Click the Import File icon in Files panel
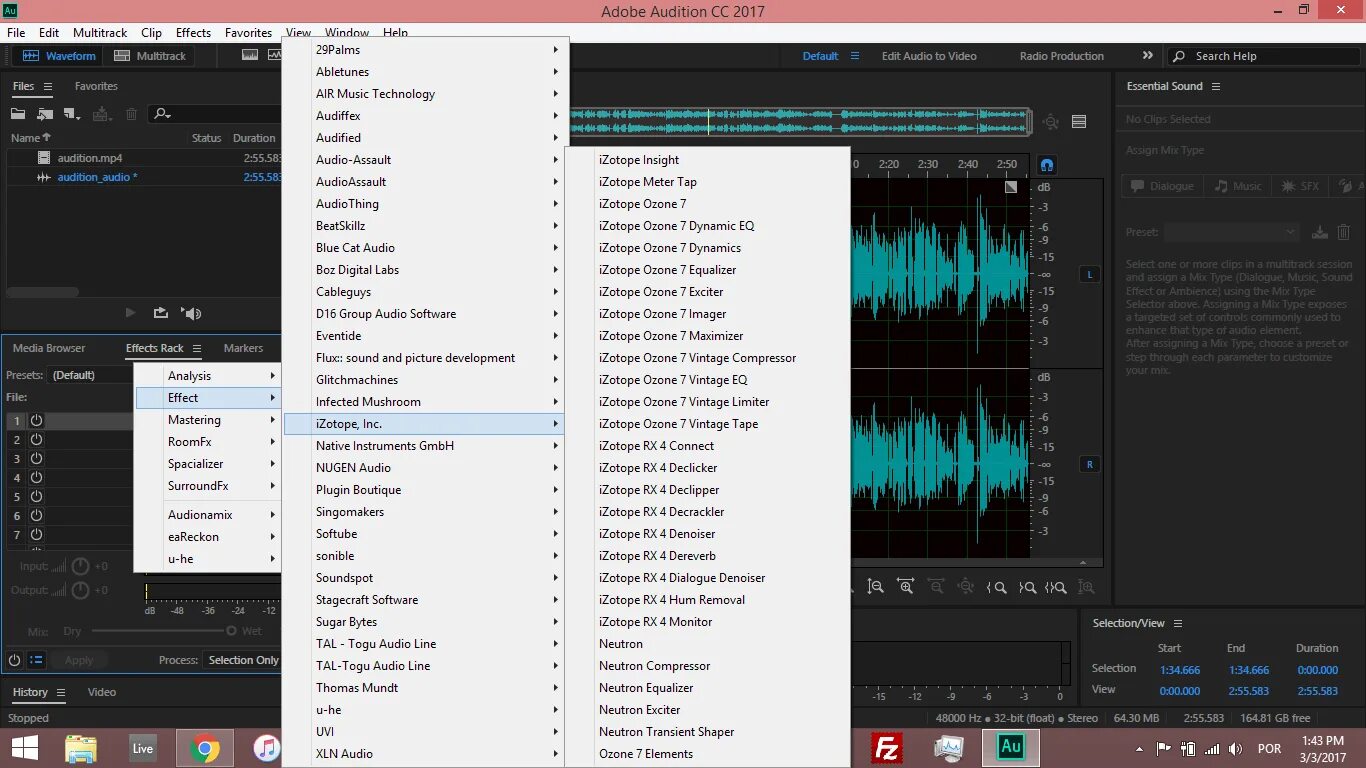This screenshot has width=1366, height=768. (45, 114)
